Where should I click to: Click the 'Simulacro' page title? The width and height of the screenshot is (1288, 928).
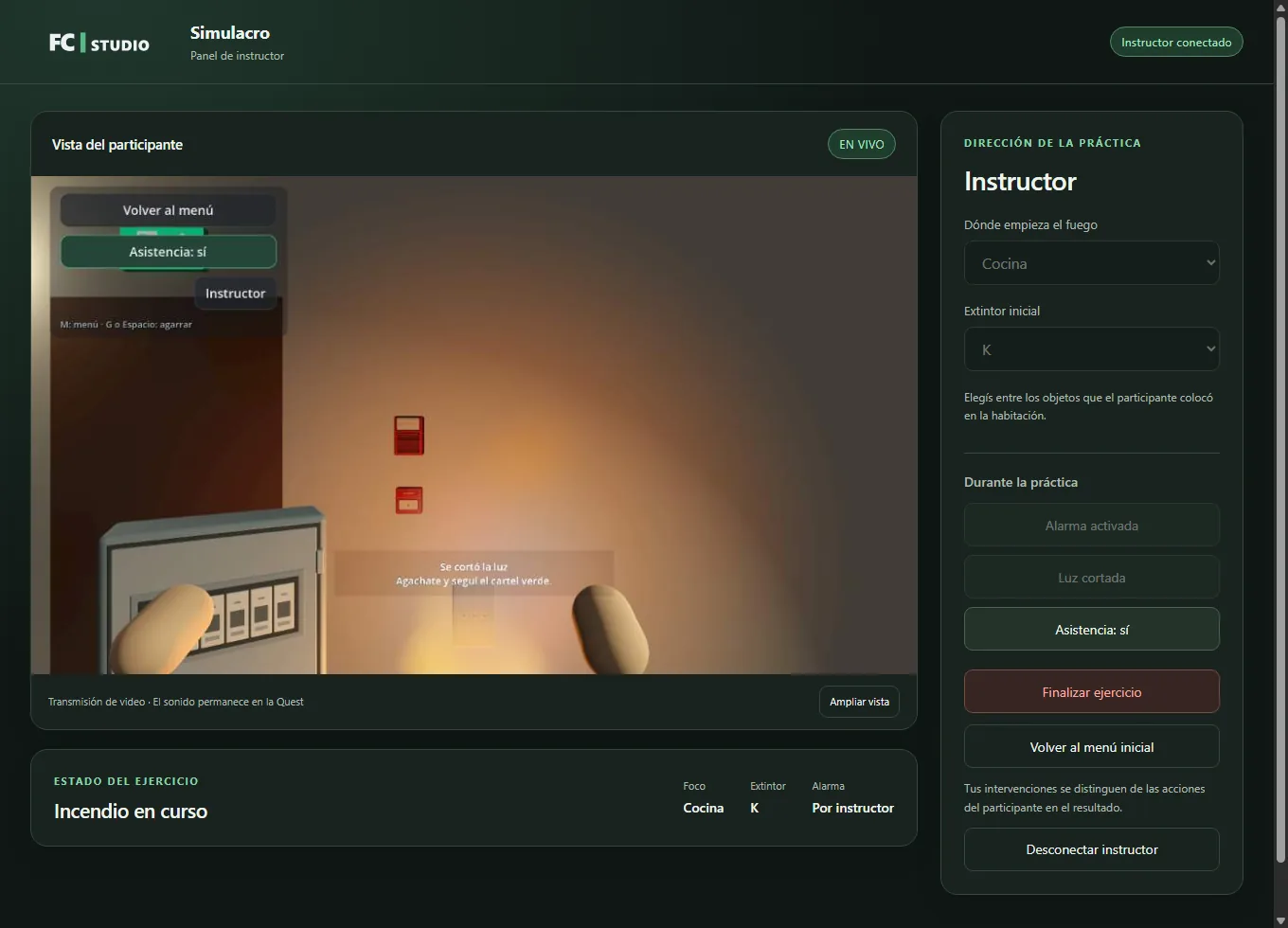coord(230,33)
